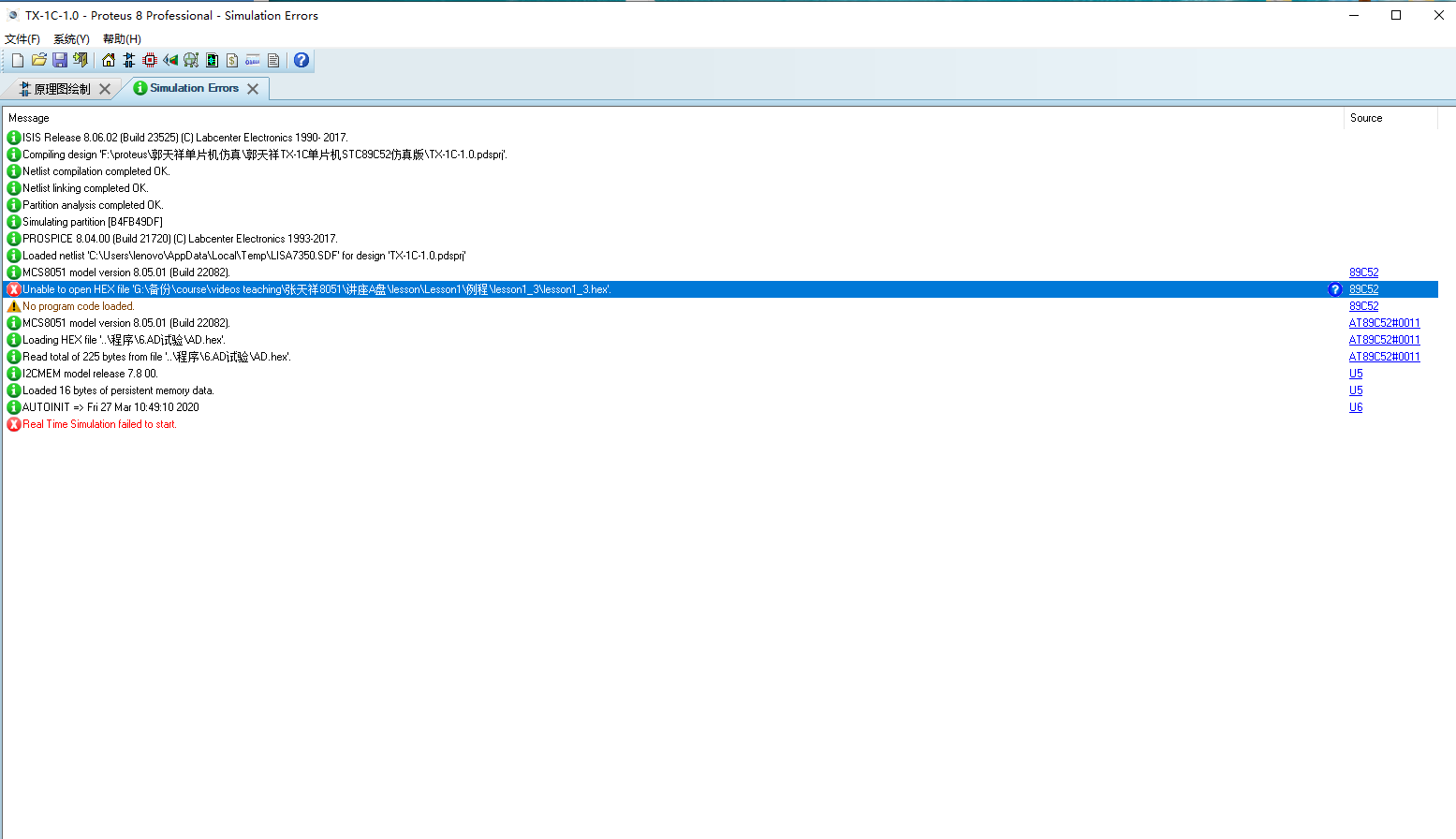Viewport: 1456px width, 839px height.
Task: Click the info icon beside the AUTOINIT message
Action: click(x=14, y=407)
